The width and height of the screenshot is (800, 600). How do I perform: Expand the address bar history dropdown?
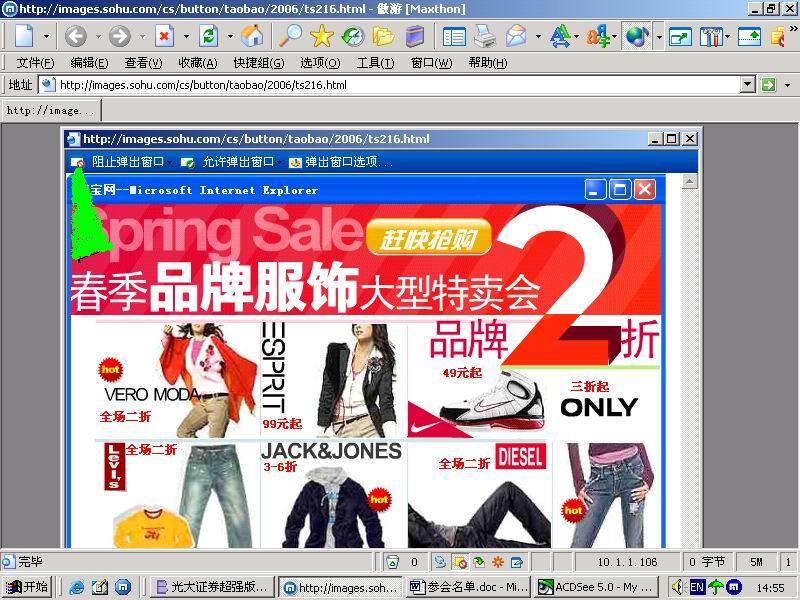click(747, 85)
